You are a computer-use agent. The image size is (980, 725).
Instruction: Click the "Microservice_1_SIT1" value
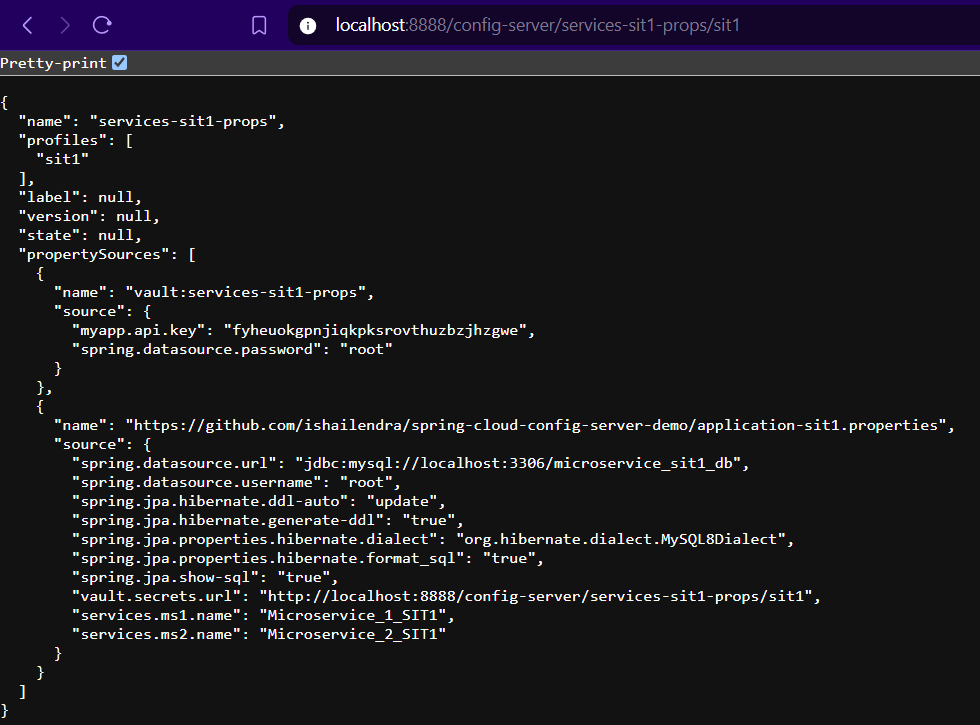point(352,616)
